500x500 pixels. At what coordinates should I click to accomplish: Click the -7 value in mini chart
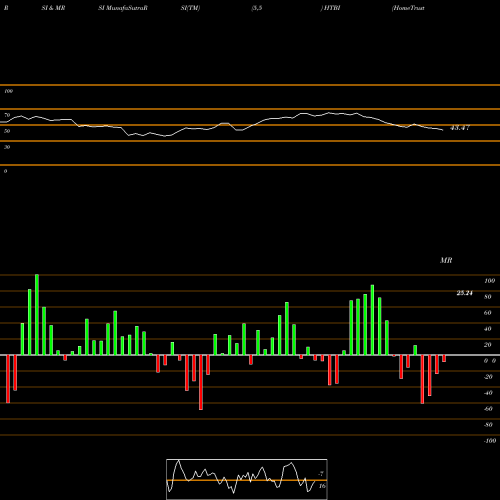click(321, 474)
